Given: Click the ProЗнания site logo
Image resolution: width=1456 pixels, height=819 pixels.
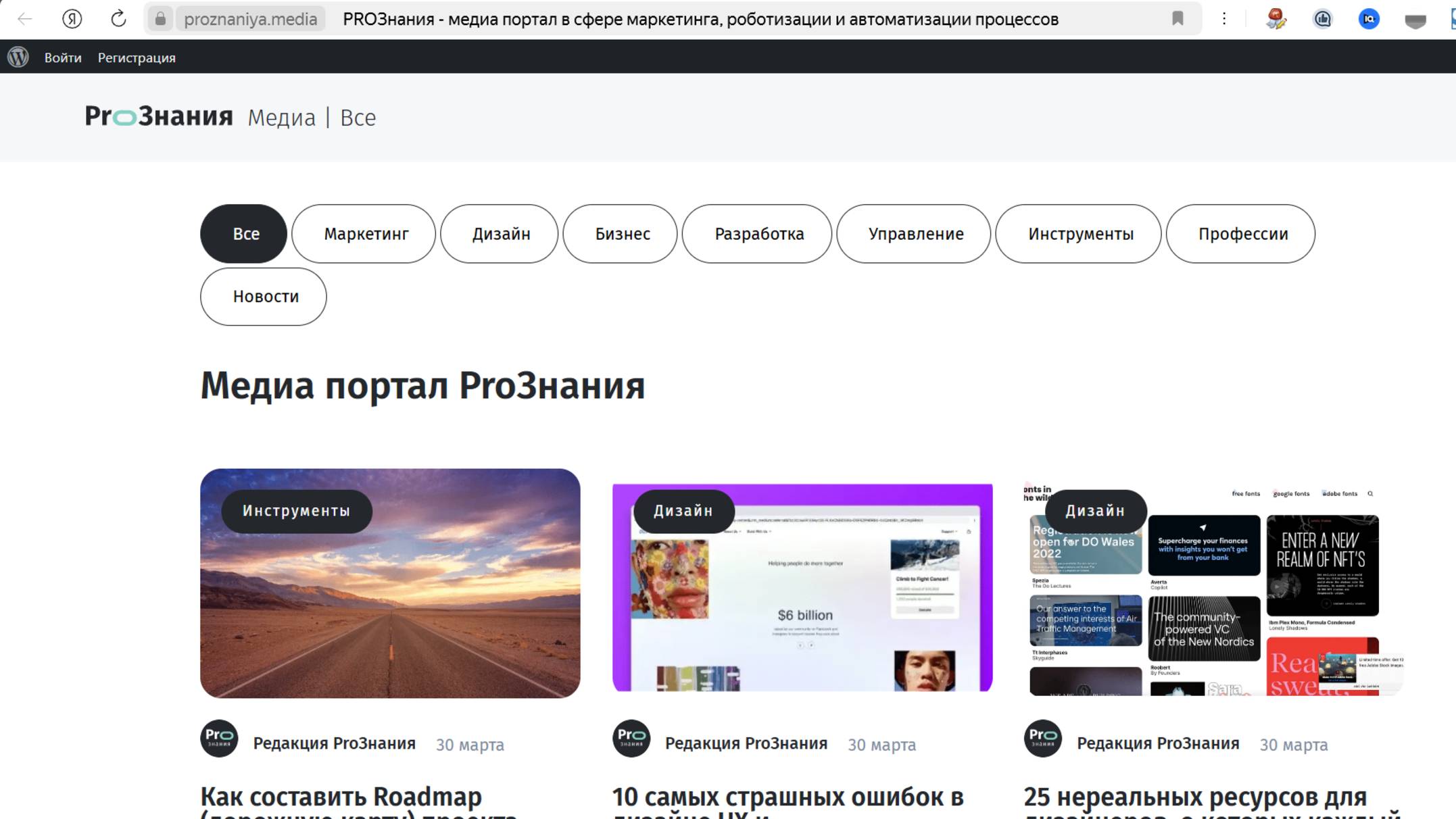Looking at the screenshot, I should coord(159,117).
